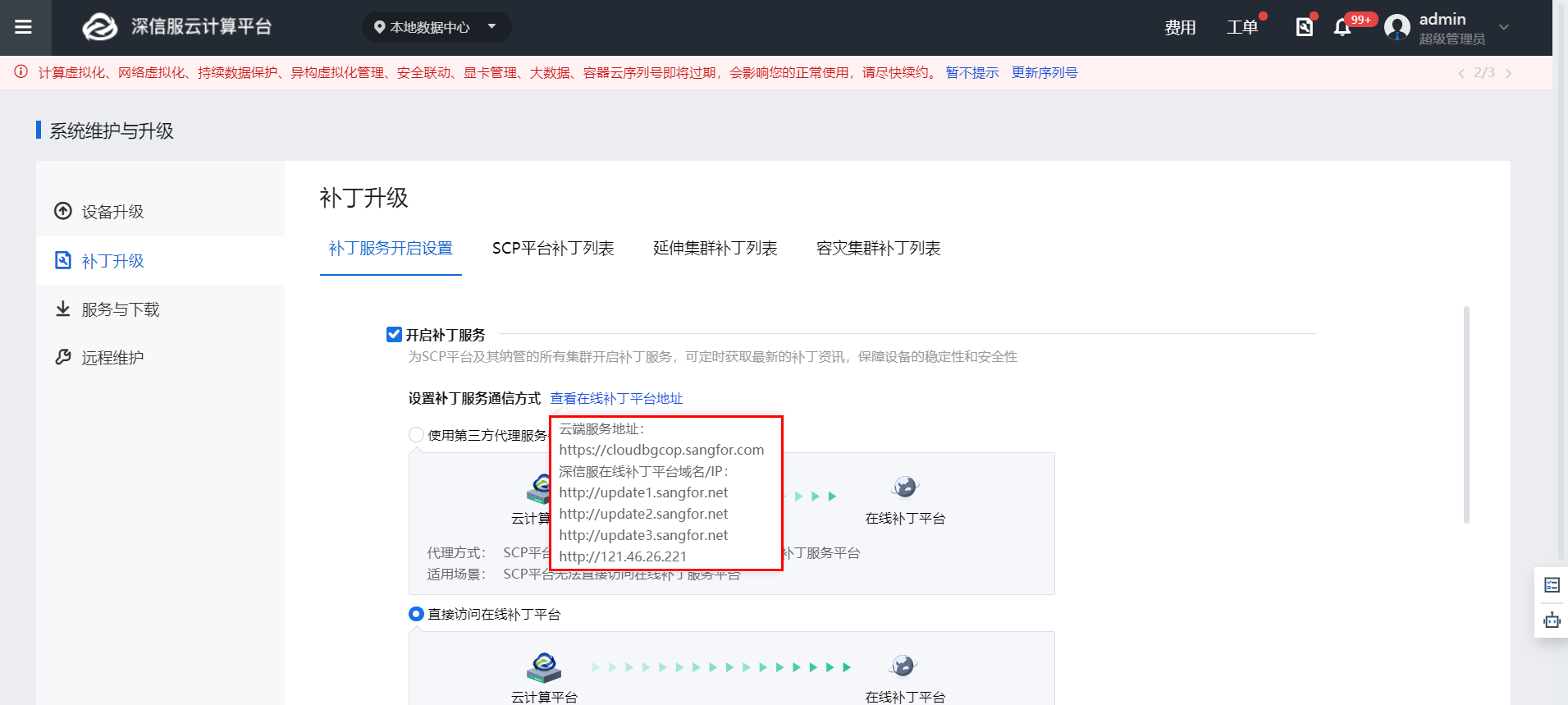Viewport: 1568px width, 705px height.
Task: Click the http://update2.sangfor.net address
Action: [643, 514]
